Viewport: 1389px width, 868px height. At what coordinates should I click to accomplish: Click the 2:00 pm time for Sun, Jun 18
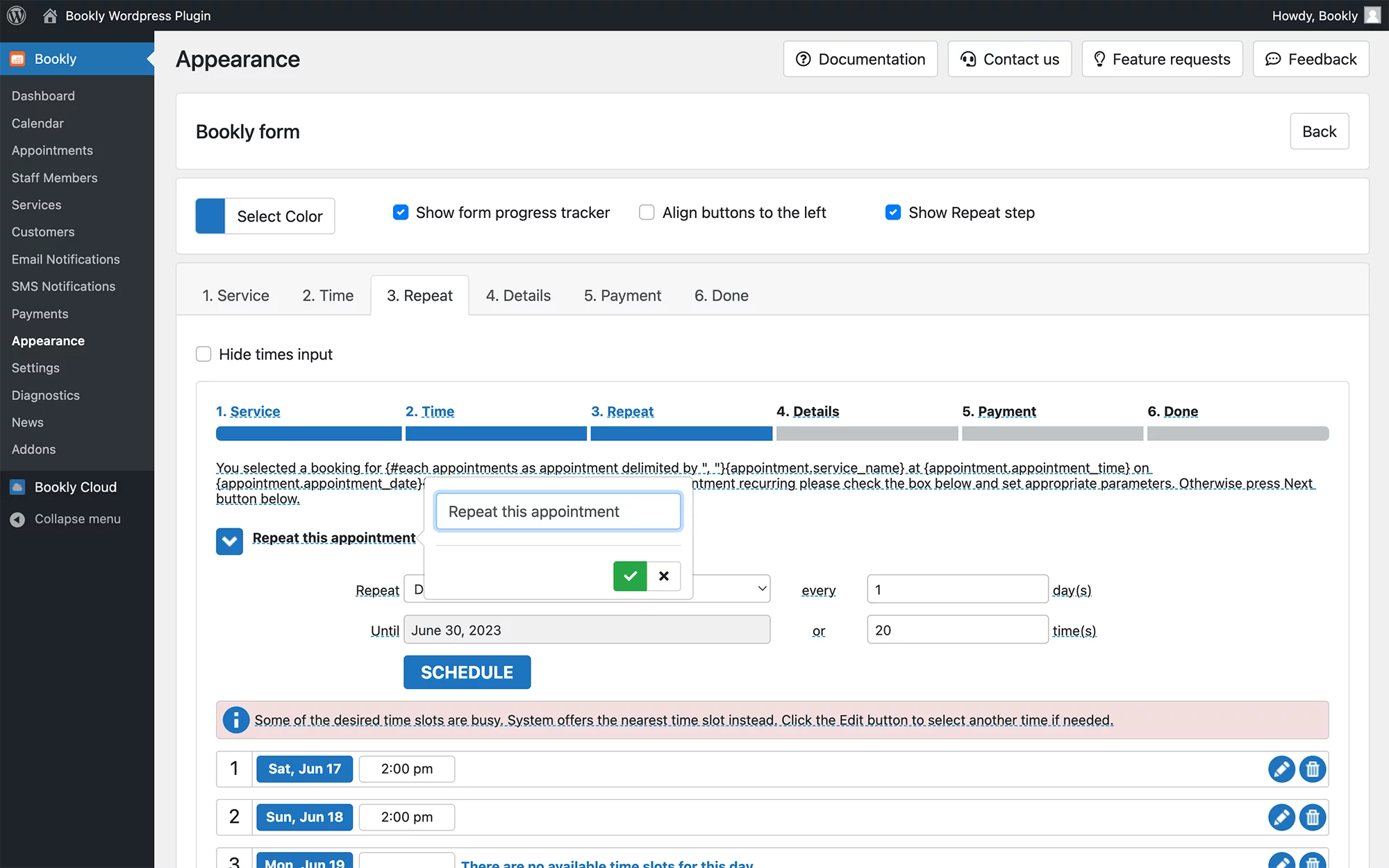tap(407, 817)
